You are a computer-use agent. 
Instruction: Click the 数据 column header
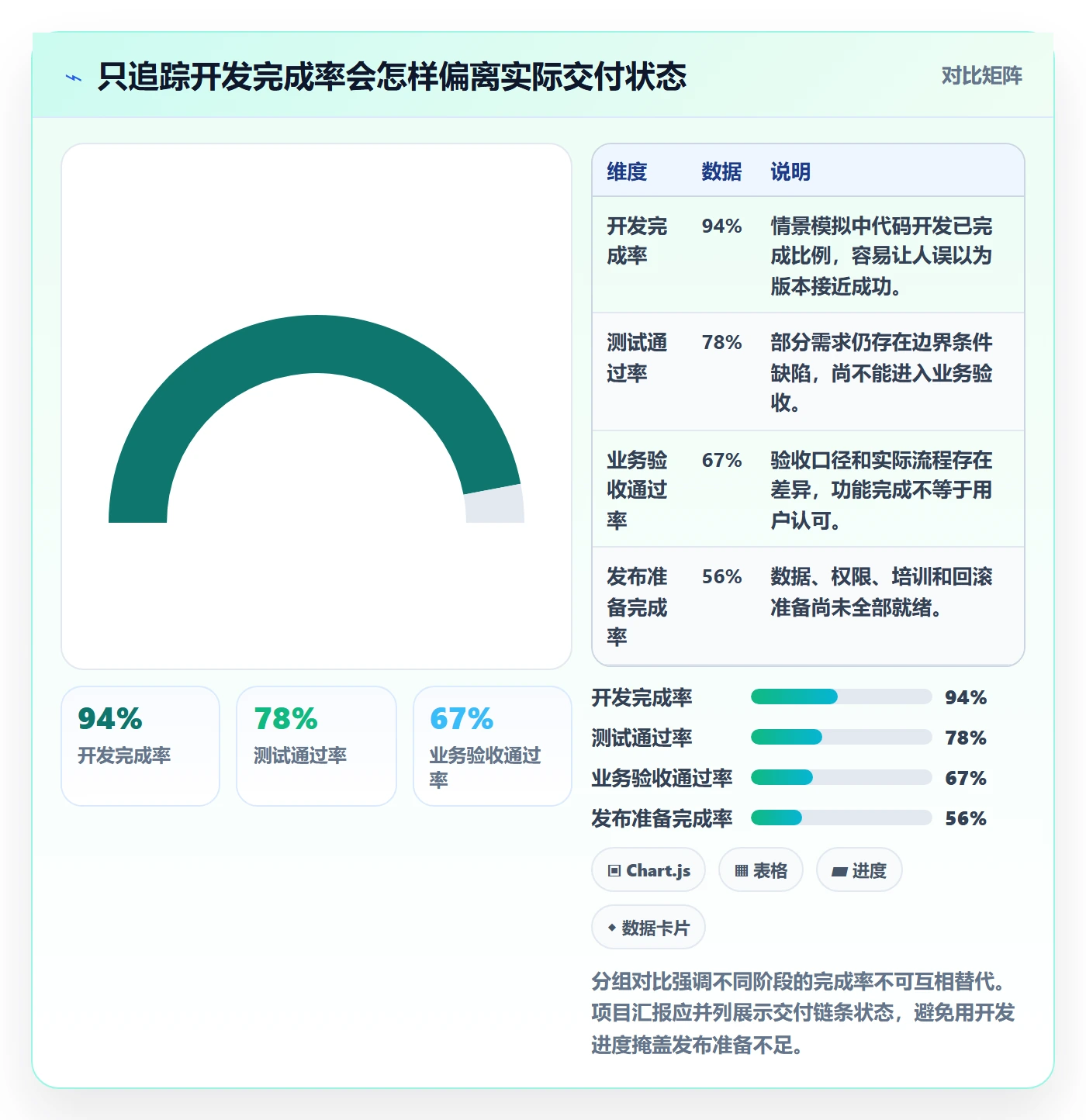pos(721,171)
